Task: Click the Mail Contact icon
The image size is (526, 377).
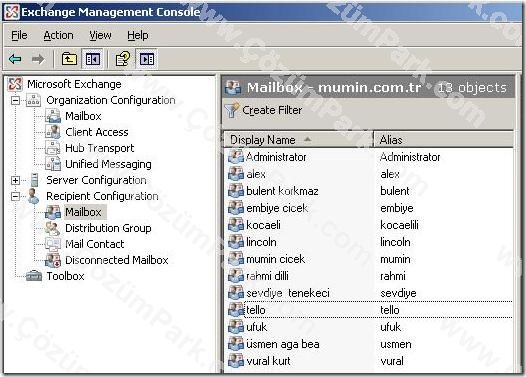Action: pyautogui.click(x=53, y=244)
